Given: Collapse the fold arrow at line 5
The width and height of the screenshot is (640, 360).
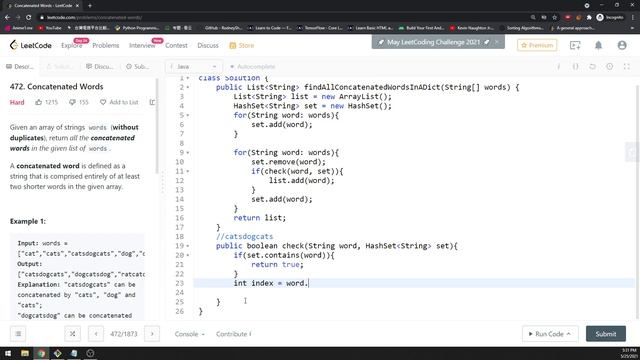Looking at the screenshot, I should pos(188,115).
